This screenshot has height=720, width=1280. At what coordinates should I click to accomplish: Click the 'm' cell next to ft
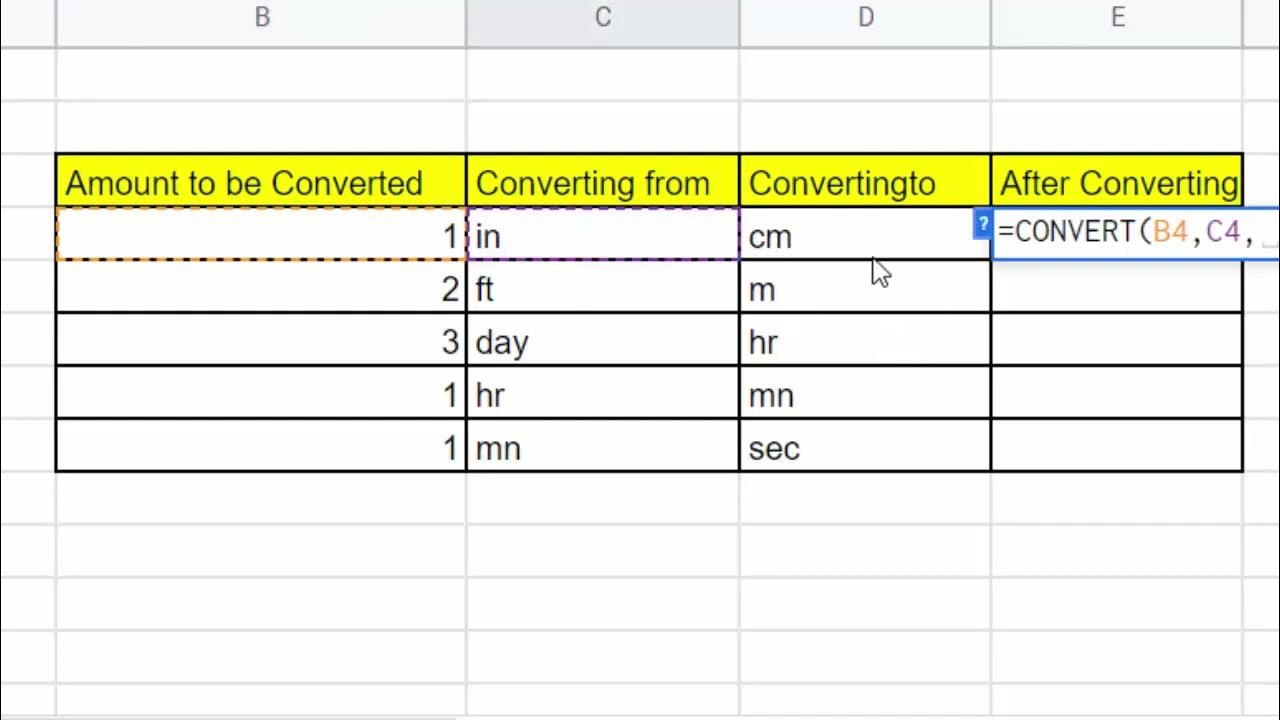(864, 290)
